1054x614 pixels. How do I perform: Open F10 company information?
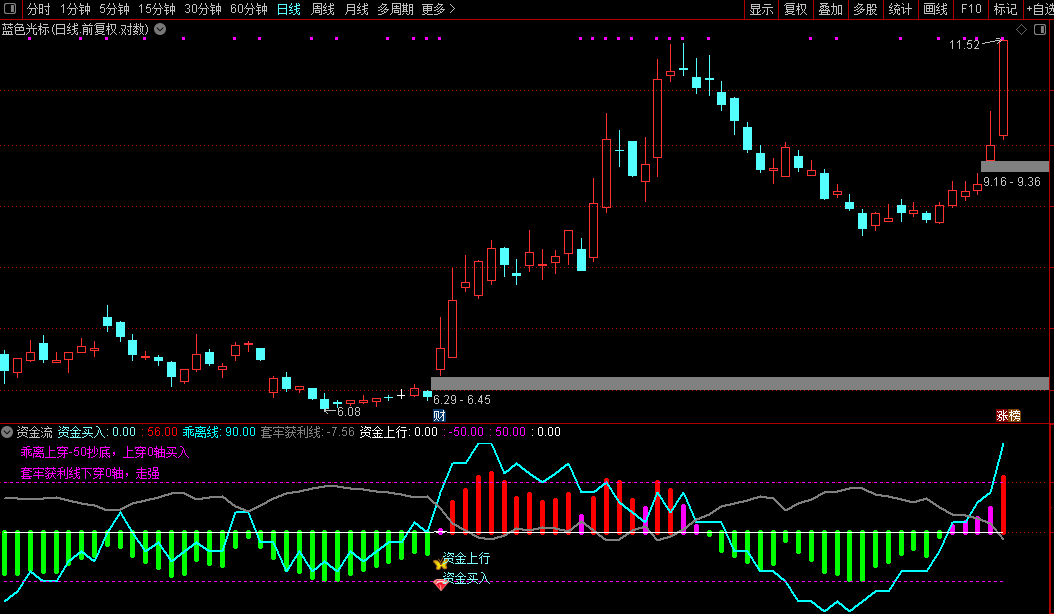coord(971,9)
